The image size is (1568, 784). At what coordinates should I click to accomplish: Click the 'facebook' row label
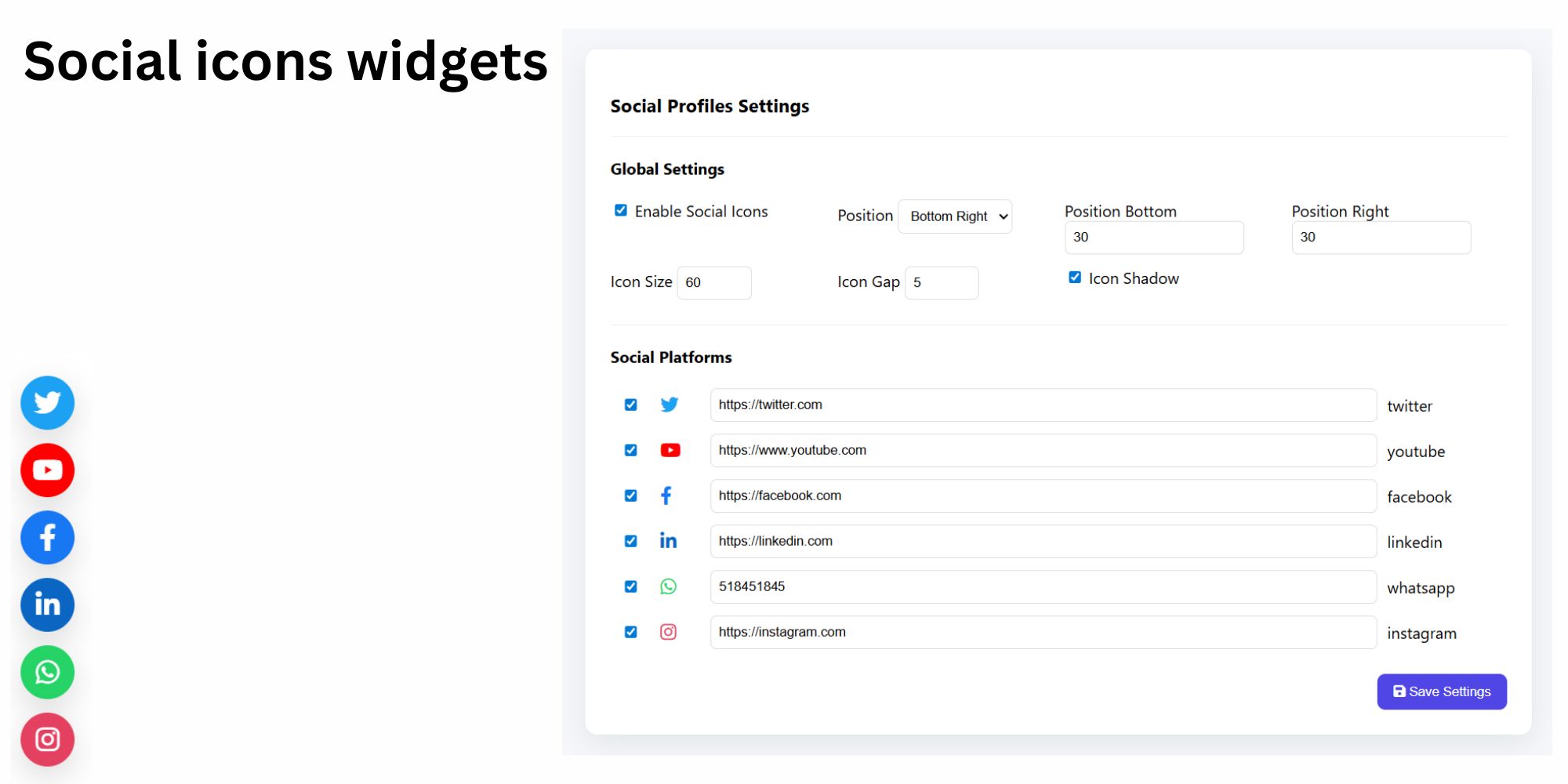pos(1419,497)
